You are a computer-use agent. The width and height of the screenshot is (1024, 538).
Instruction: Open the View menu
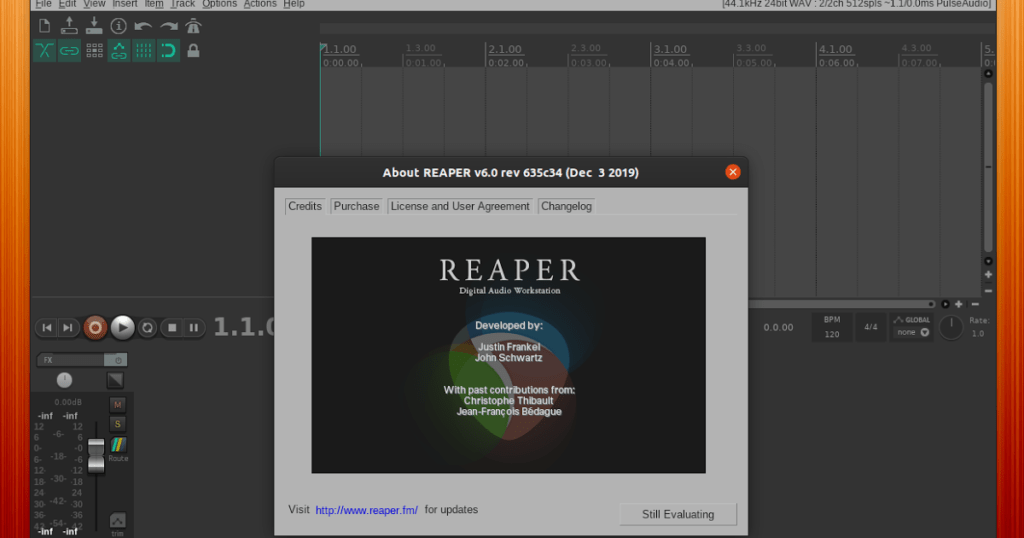coord(94,4)
